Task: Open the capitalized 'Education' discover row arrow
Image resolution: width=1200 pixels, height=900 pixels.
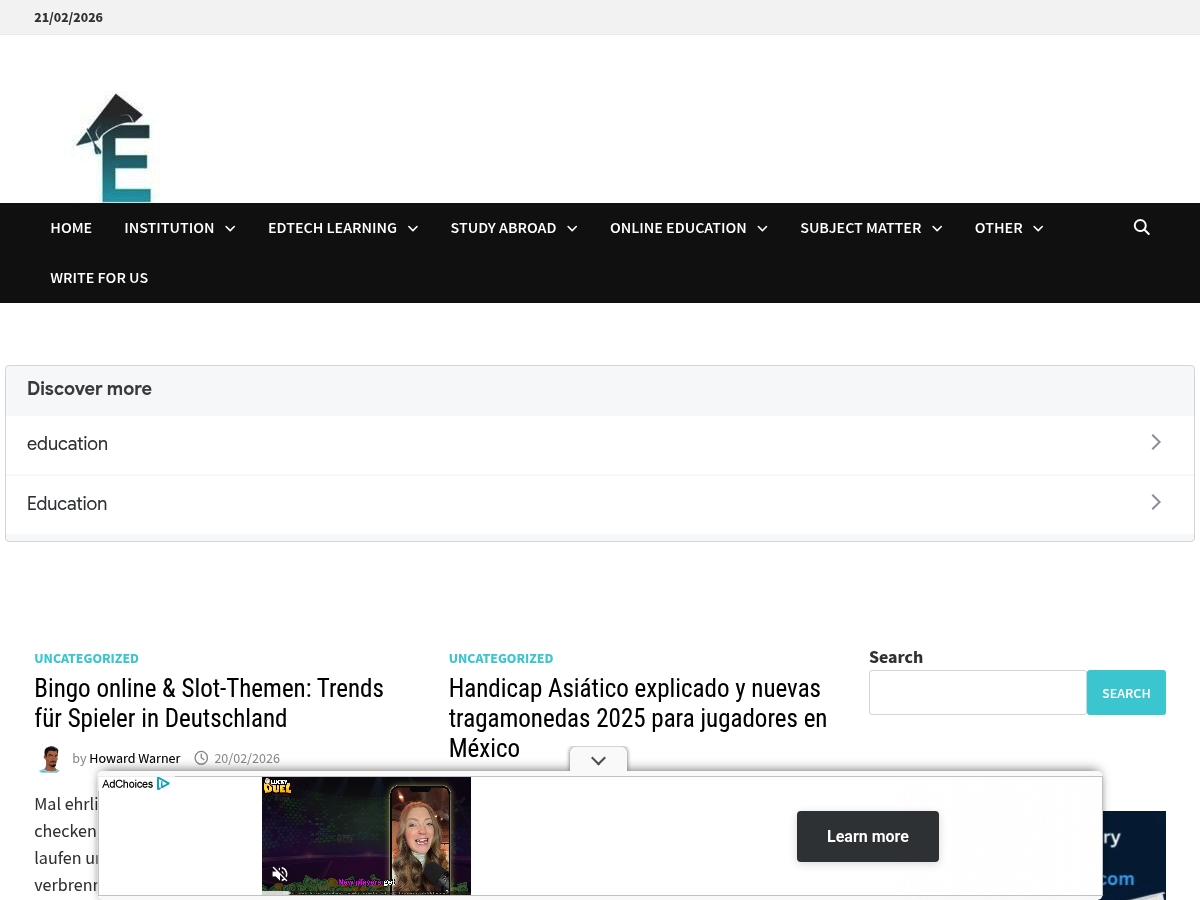Action: tap(1156, 502)
